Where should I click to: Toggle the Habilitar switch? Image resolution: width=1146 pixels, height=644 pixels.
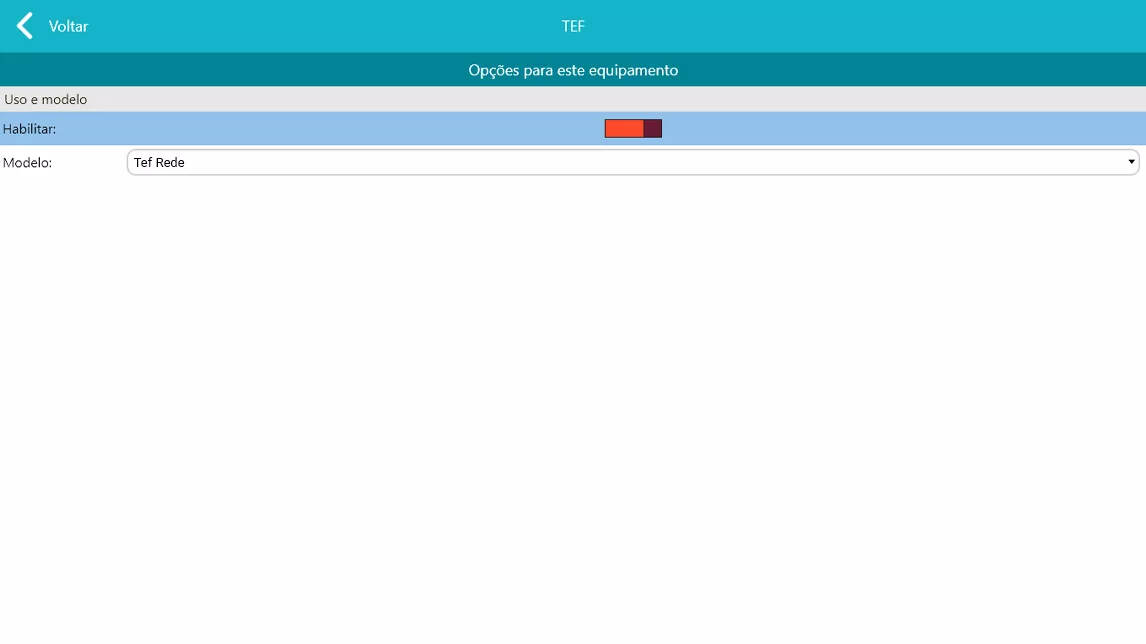click(x=633, y=129)
